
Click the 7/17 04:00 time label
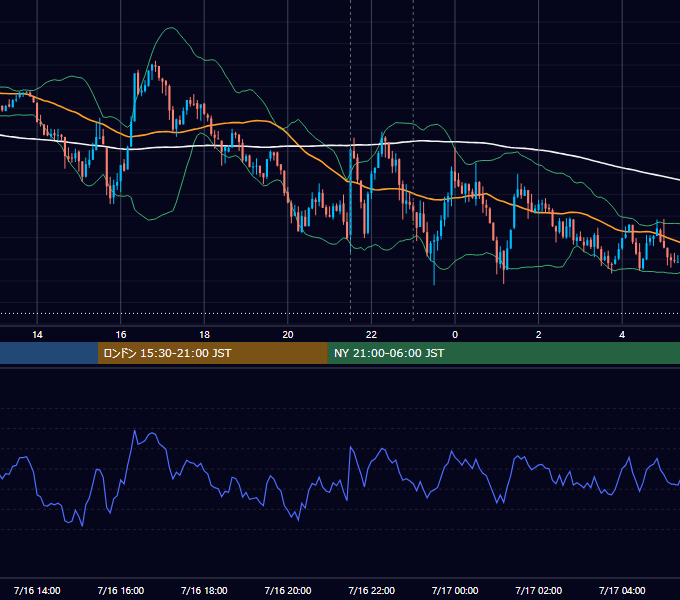click(622, 590)
